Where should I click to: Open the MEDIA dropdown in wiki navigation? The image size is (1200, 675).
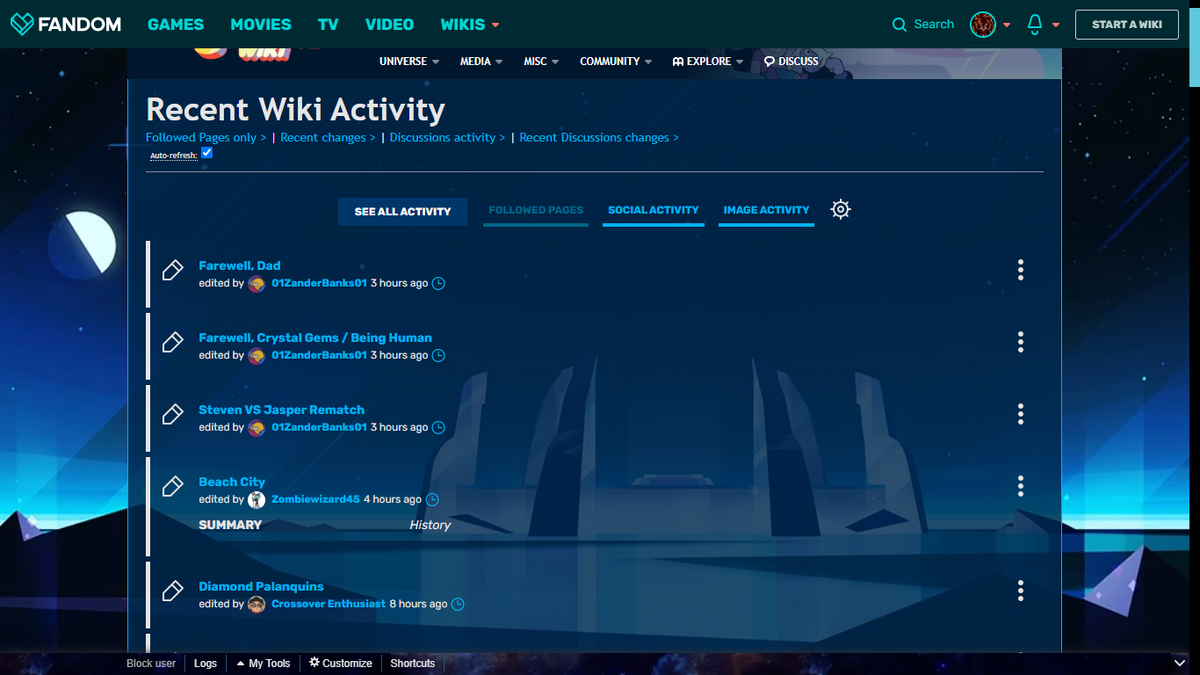480,61
